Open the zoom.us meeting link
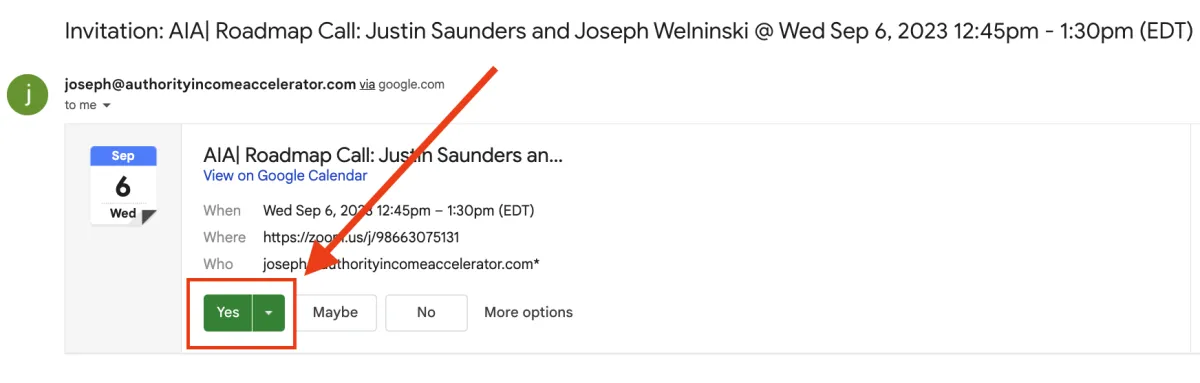This screenshot has width=1200, height=383. click(361, 237)
